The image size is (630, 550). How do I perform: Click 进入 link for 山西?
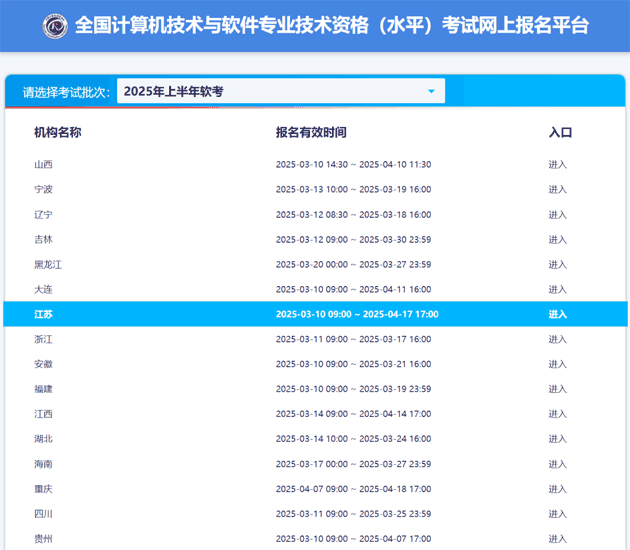(558, 164)
